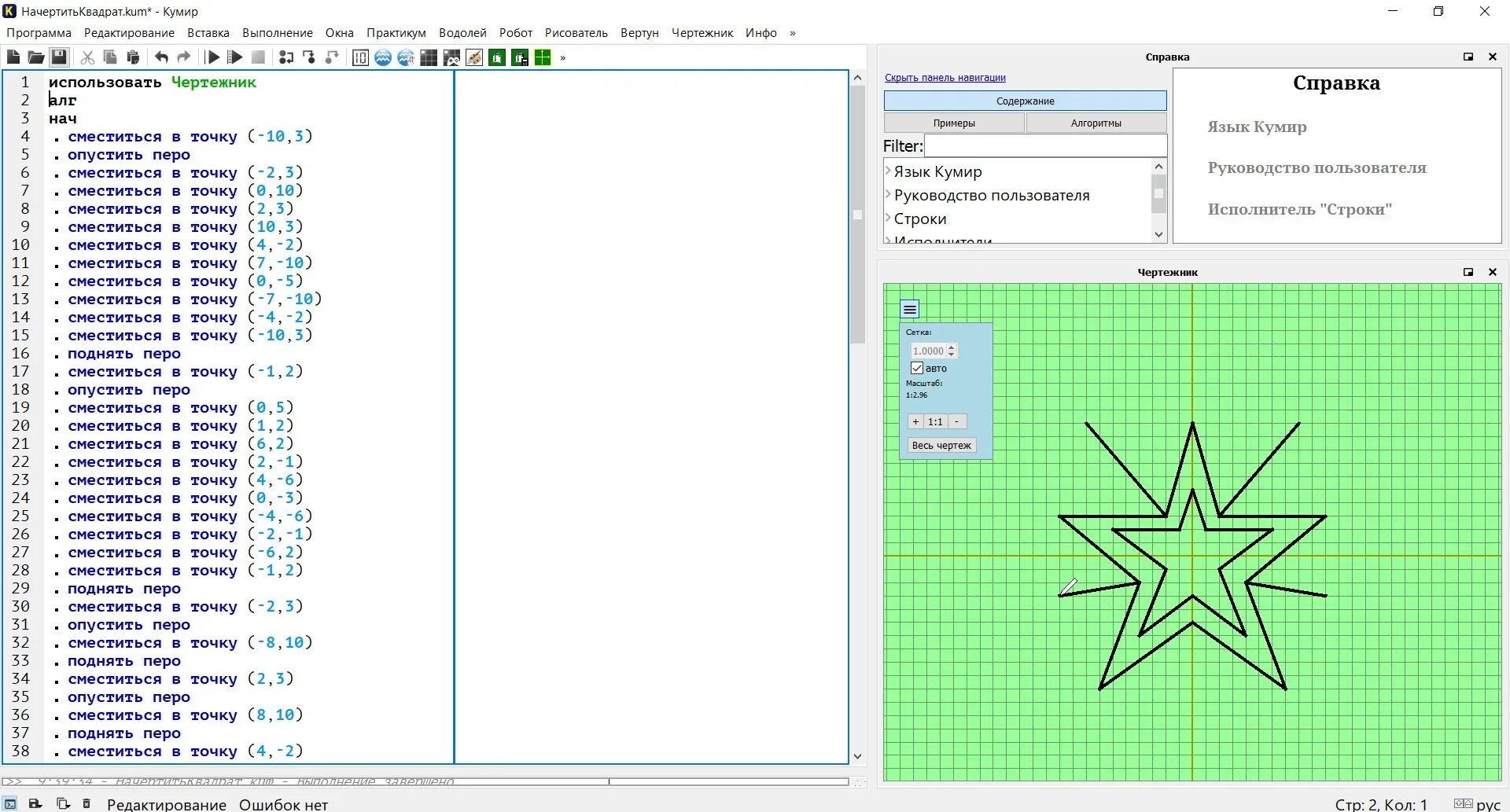Create a new program file
This screenshot has width=1510, height=812.
[13, 57]
